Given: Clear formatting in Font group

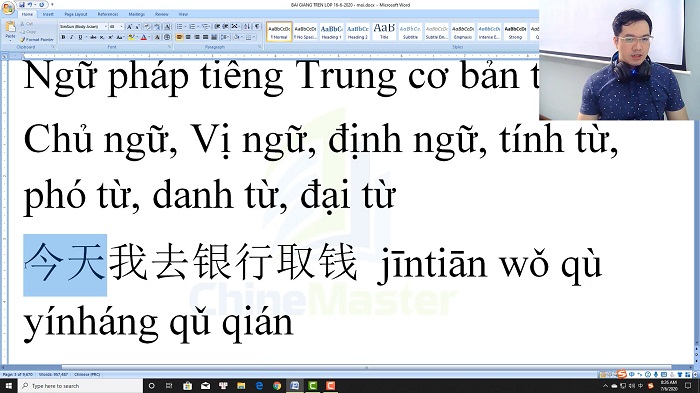Looking at the screenshot, I should point(147,27).
